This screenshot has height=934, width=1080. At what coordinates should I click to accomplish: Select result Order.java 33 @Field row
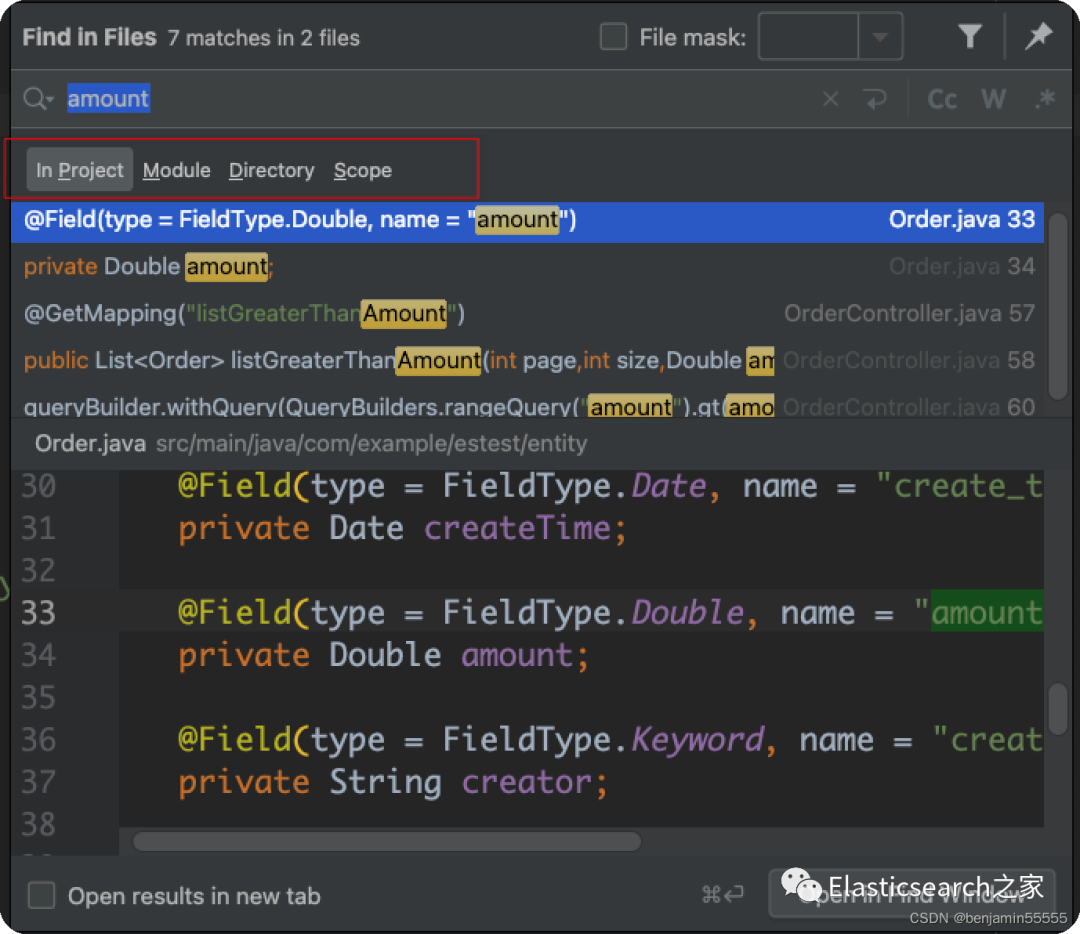tap(527, 220)
